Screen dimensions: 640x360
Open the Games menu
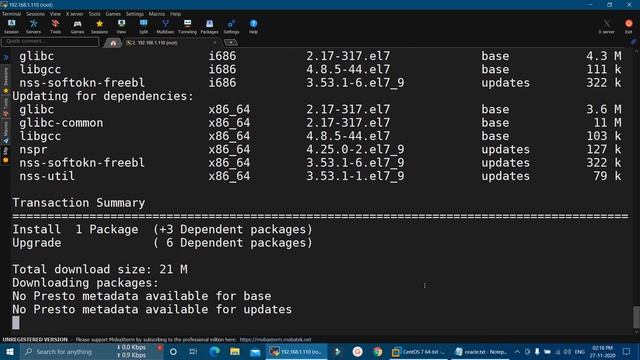coord(113,14)
